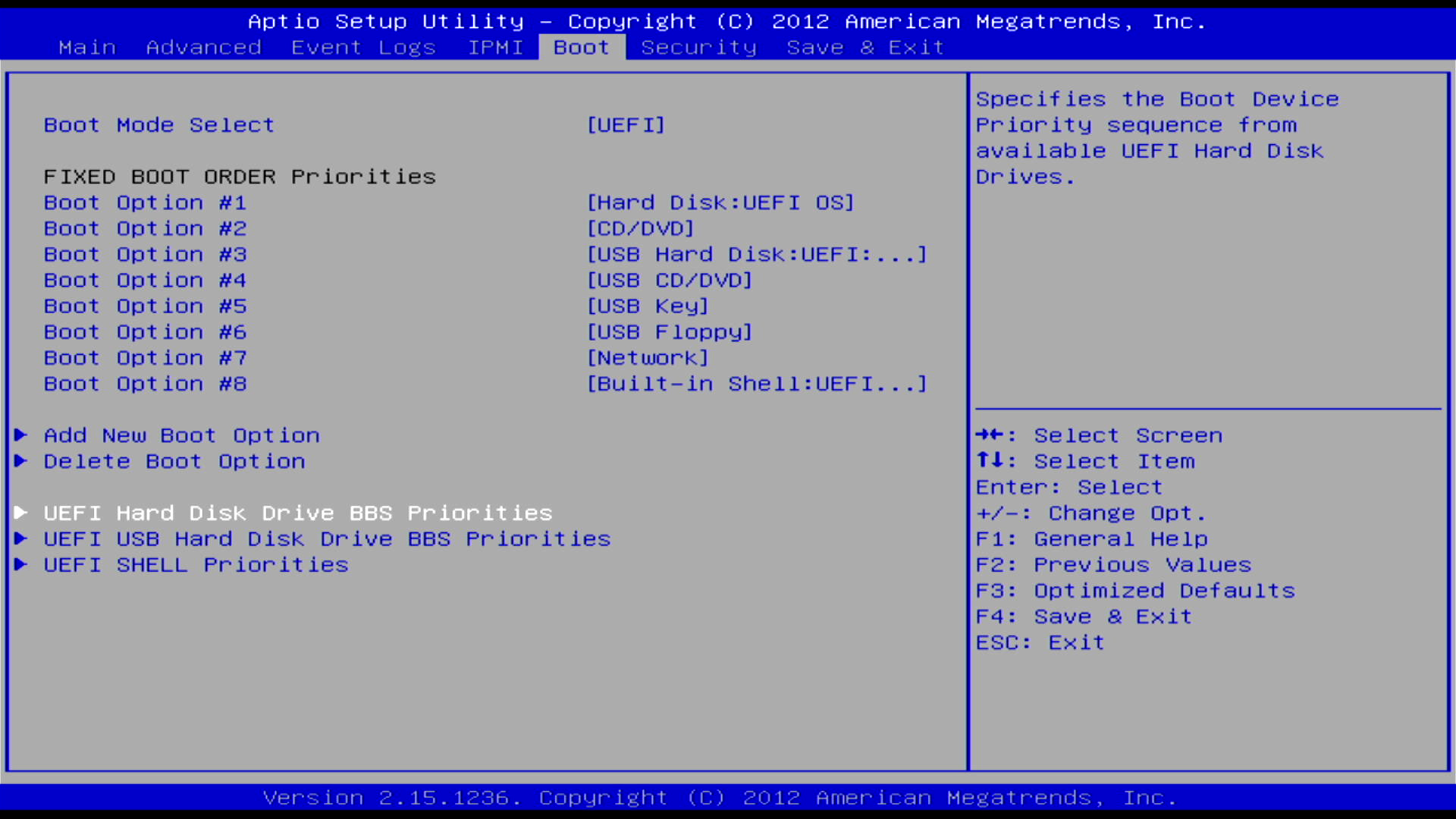Click arrow beside UEFI SHELL Priorities

[21, 565]
